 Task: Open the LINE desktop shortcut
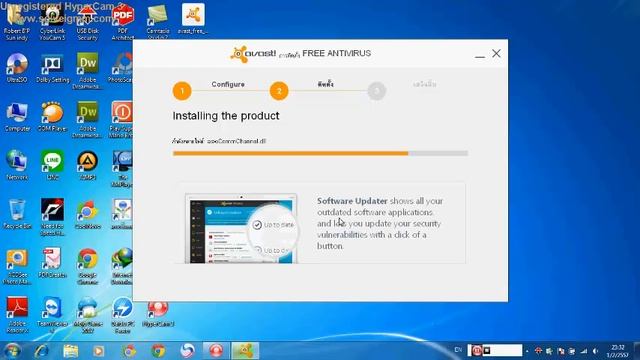(x=52, y=165)
